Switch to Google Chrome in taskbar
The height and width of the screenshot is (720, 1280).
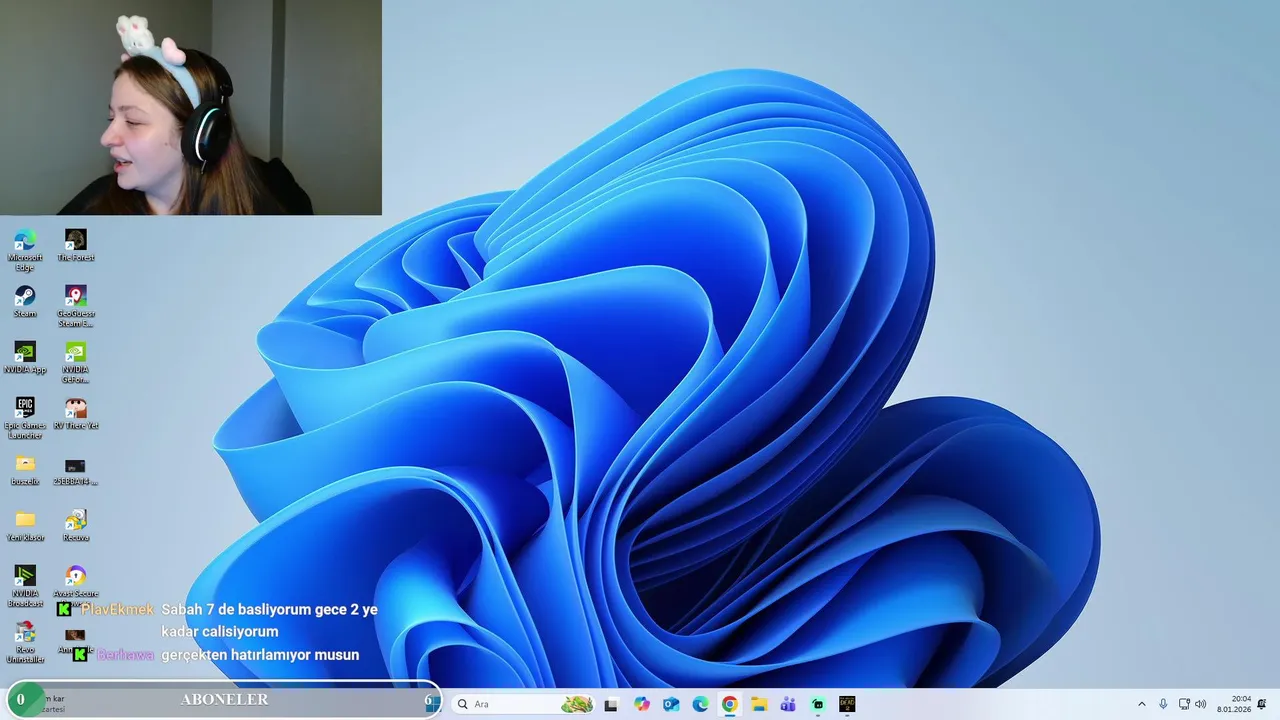(730, 704)
